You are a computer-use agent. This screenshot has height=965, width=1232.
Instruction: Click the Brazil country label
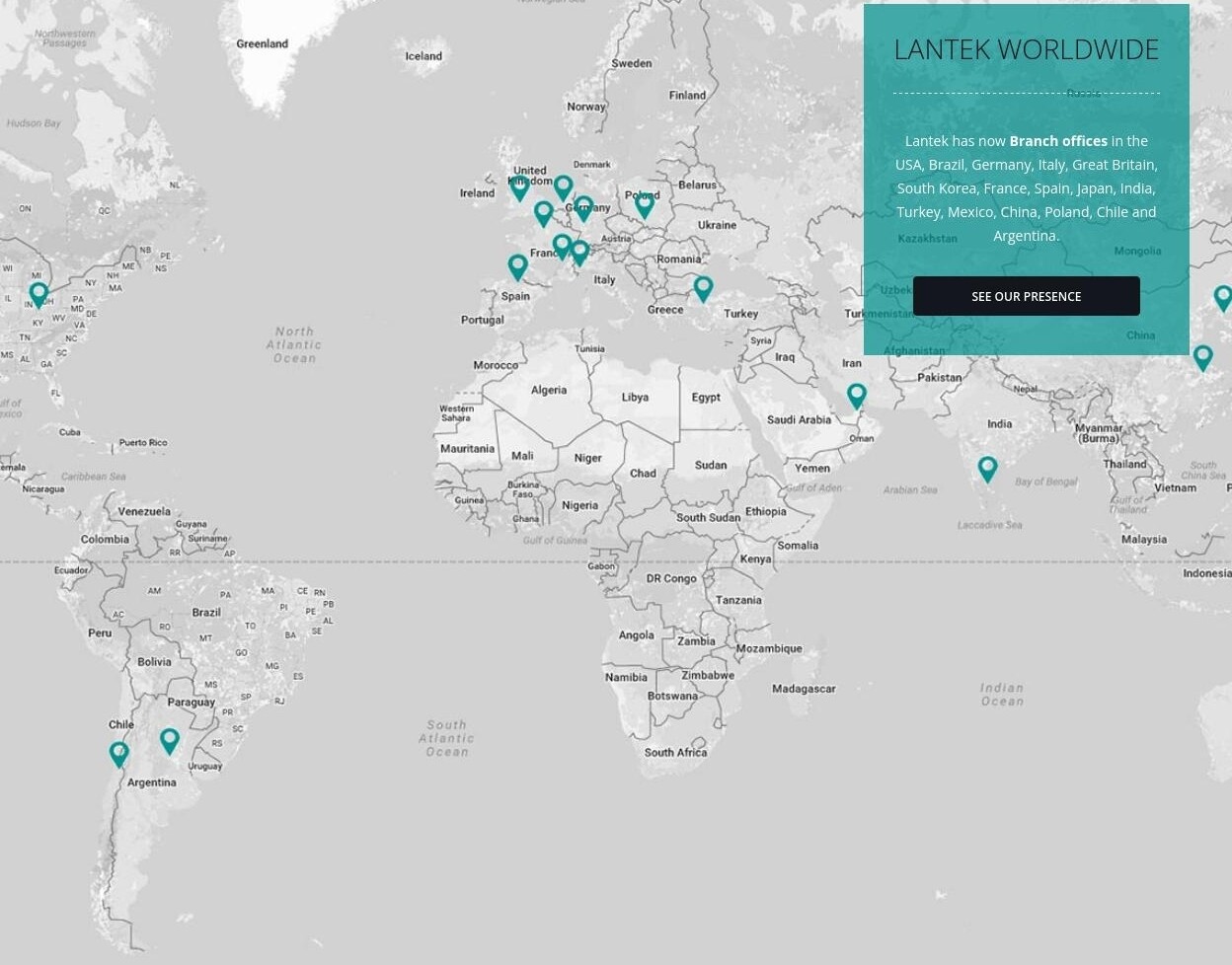coord(206,613)
